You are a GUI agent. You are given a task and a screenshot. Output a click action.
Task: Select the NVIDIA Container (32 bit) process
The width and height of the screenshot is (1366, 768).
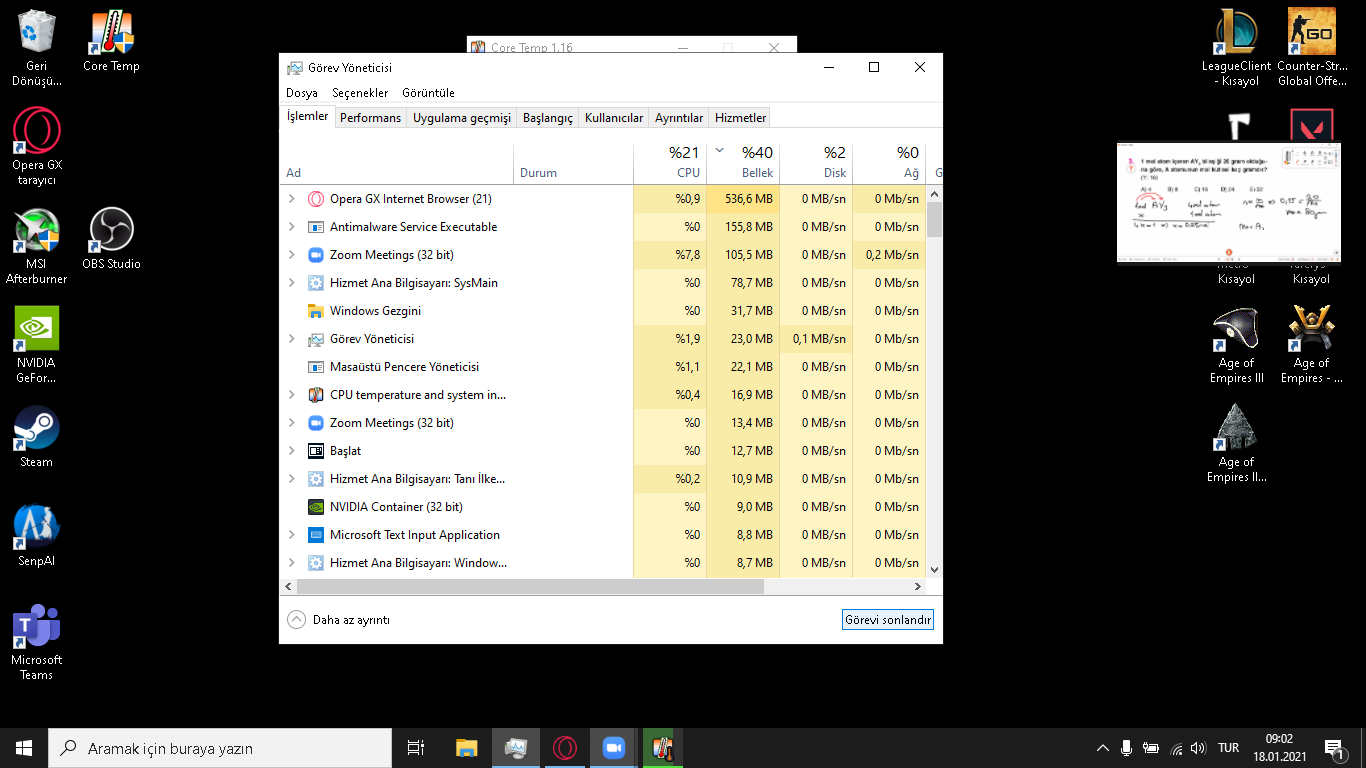tap(603, 507)
